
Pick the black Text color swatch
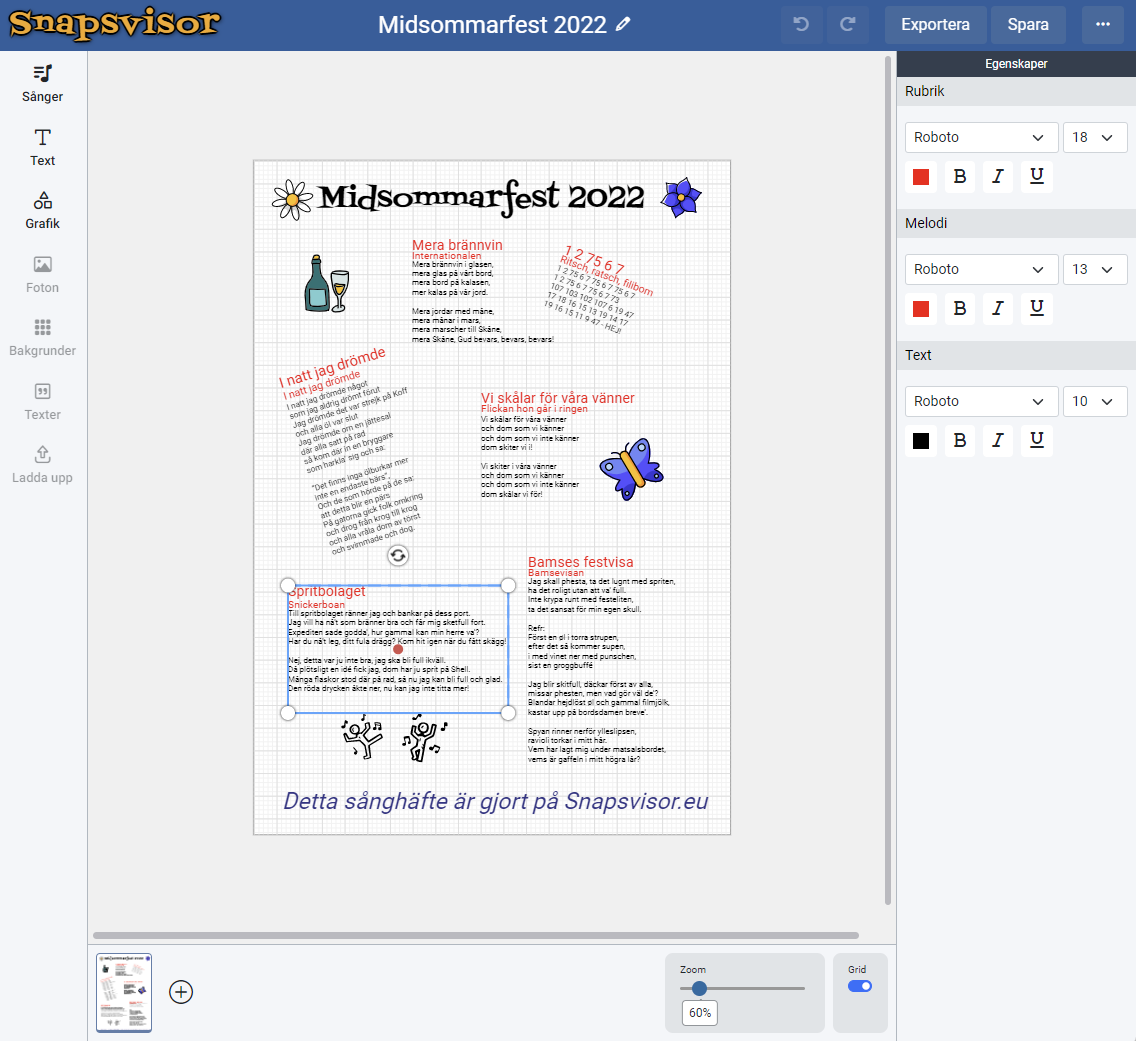tap(921, 441)
